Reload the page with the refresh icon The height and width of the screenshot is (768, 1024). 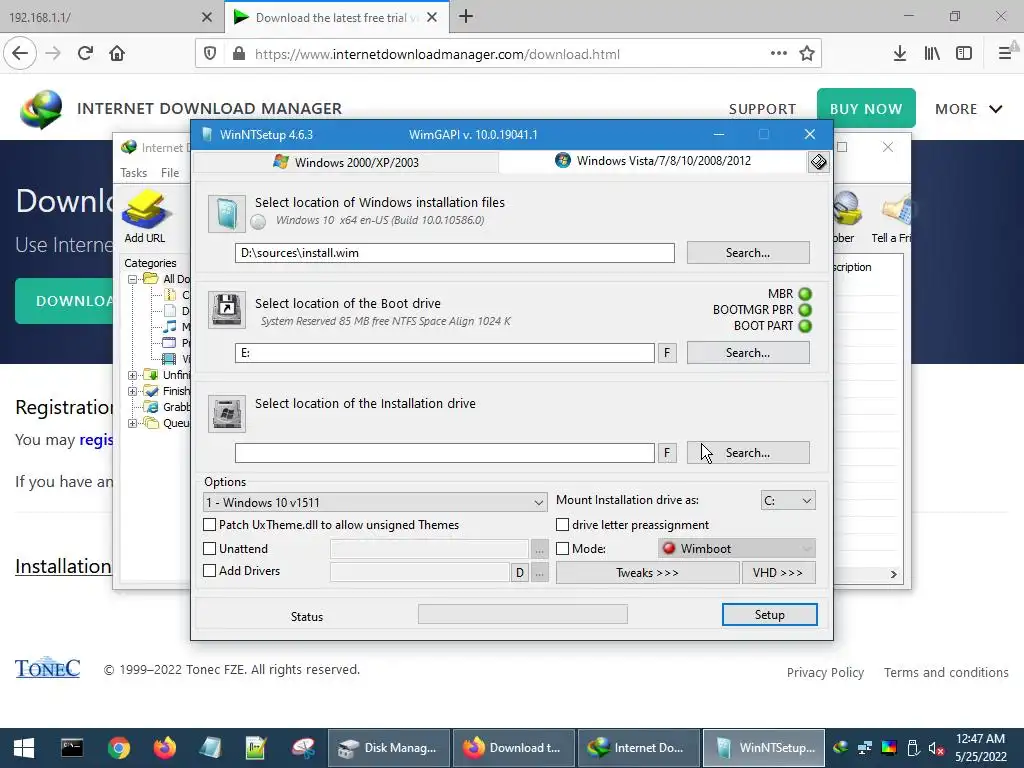(x=85, y=54)
